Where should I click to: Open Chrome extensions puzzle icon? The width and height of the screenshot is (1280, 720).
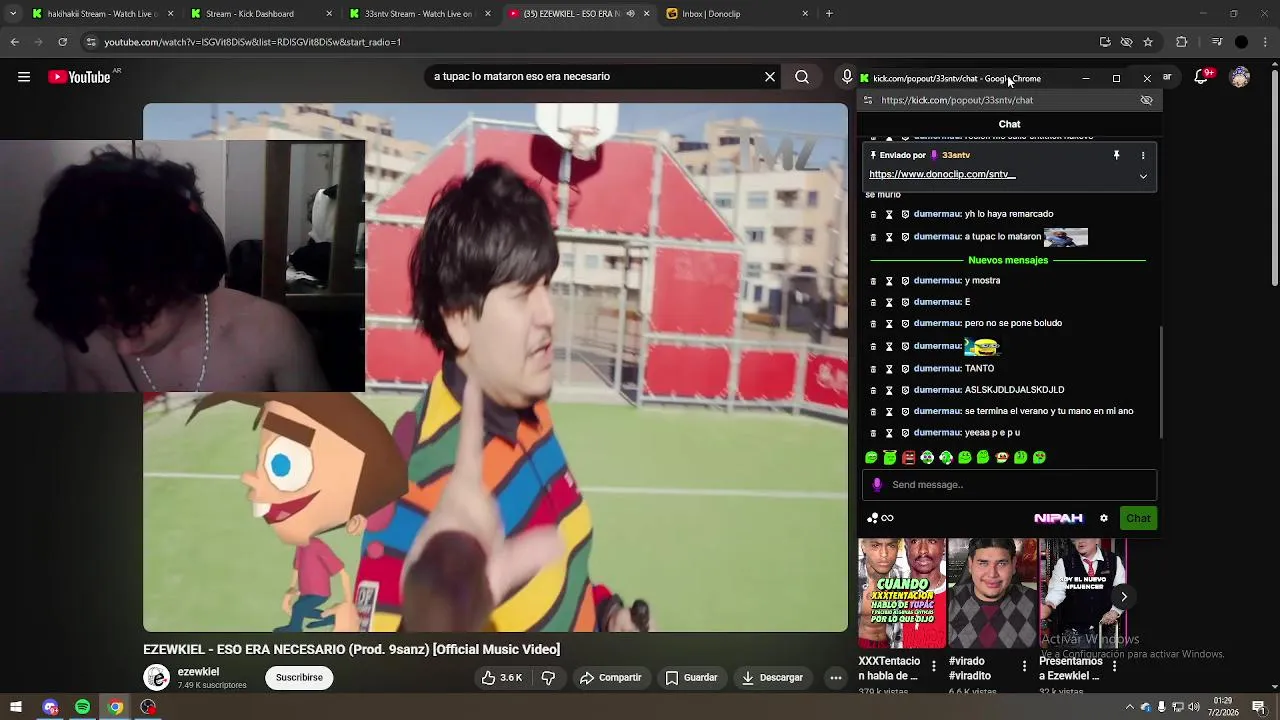coord(1182,42)
